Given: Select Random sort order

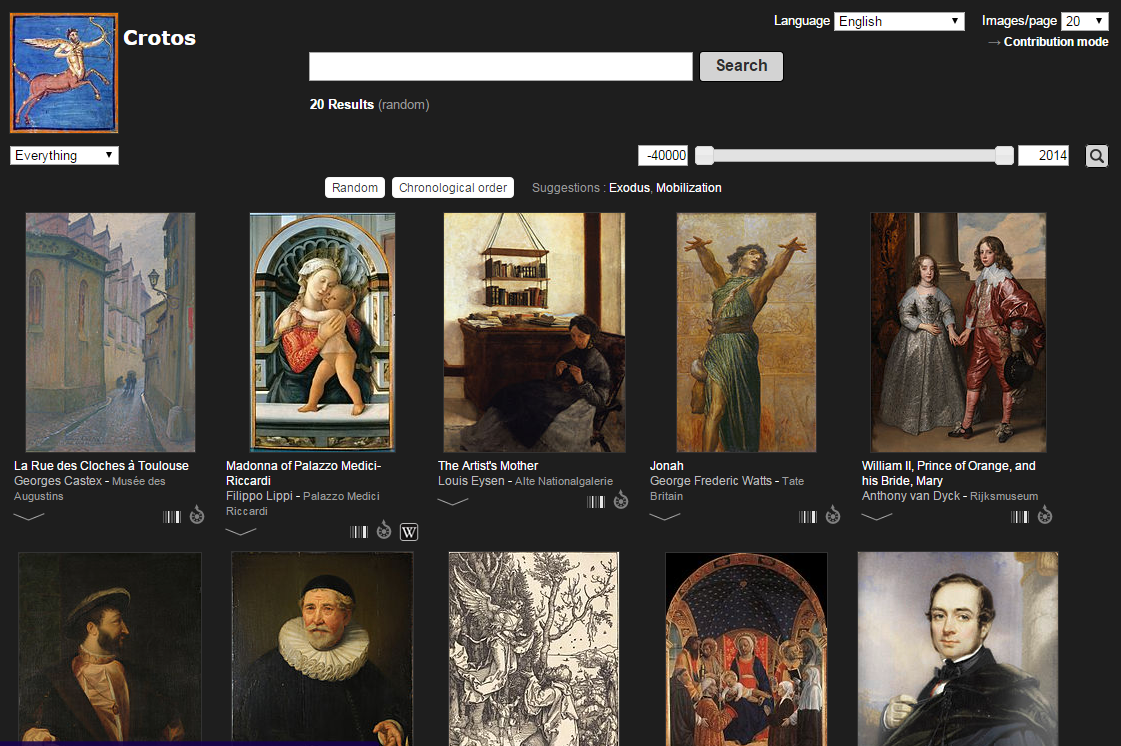Looking at the screenshot, I should point(355,188).
